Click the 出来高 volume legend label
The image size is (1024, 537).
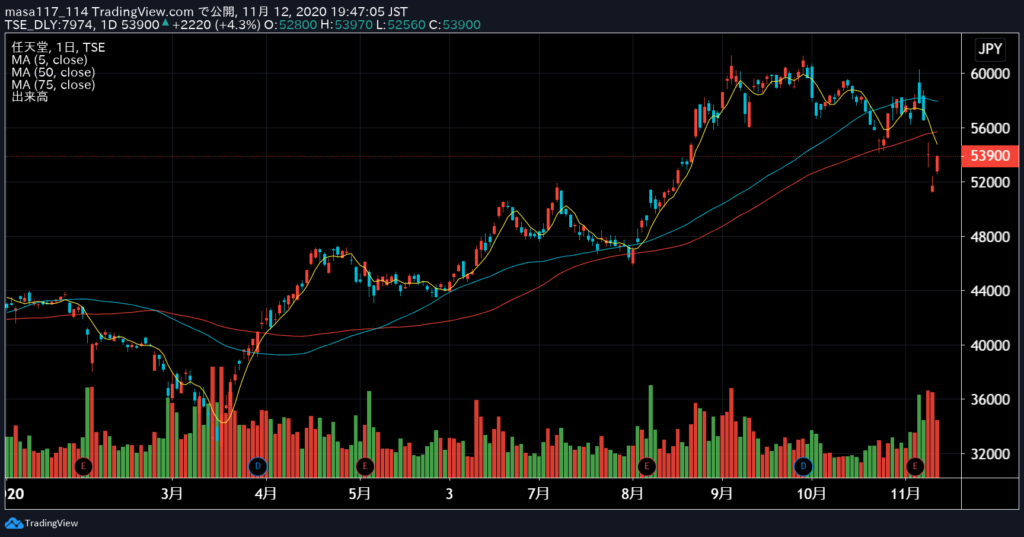[29, 97]
